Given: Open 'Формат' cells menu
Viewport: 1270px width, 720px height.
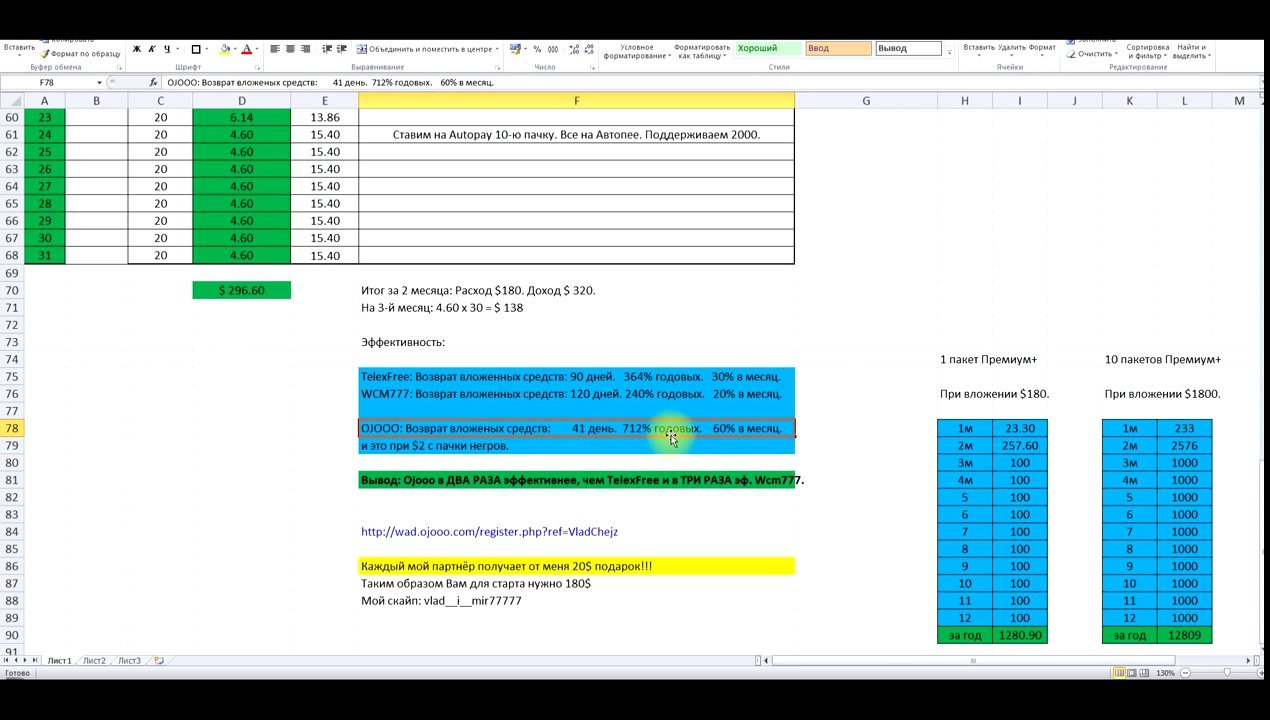Looking at the screenshot, I should (1042, 50).
